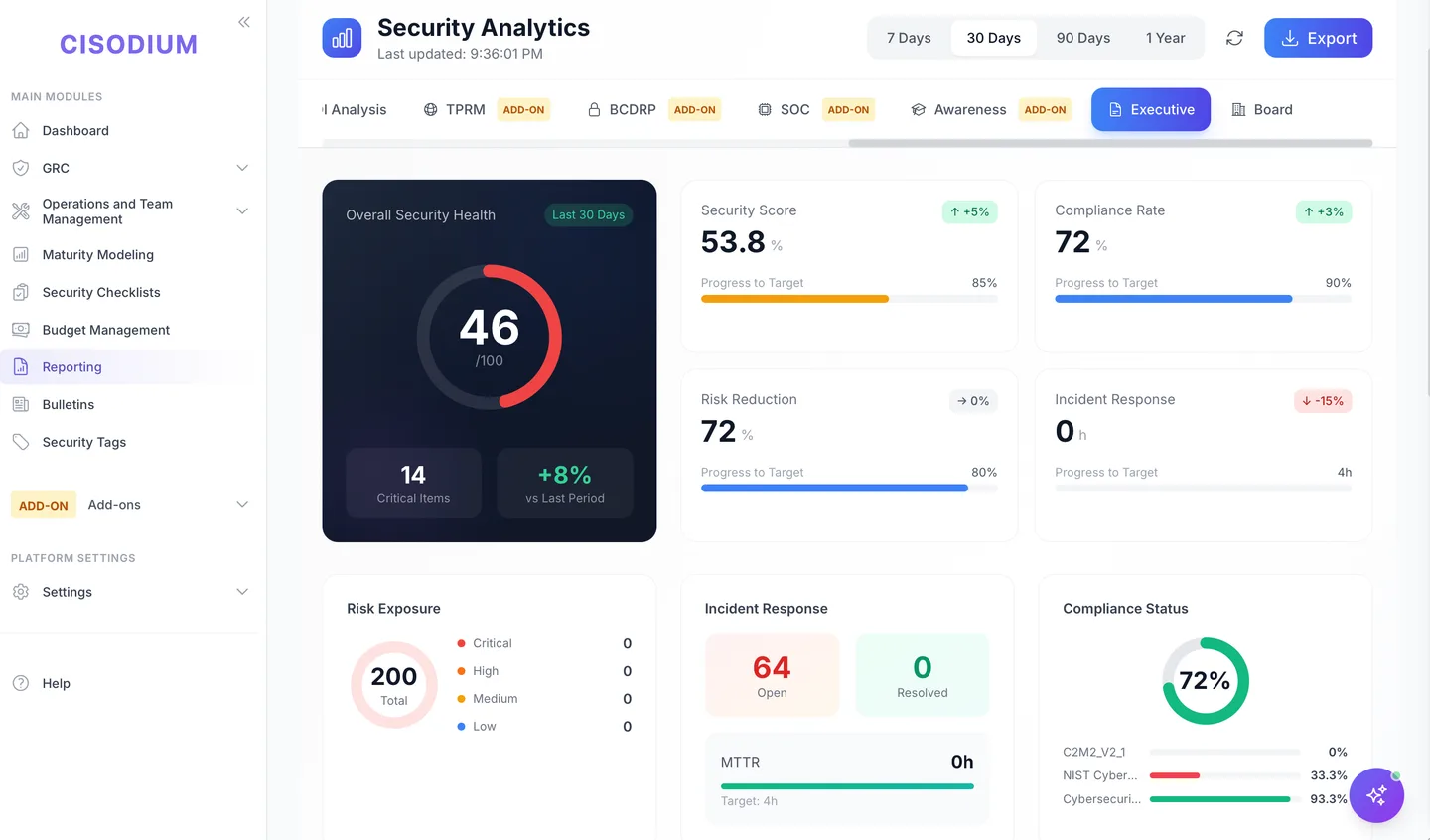1430x840 pixels.
Task: Select the 30 Days time range
Action: pos(993,38)
